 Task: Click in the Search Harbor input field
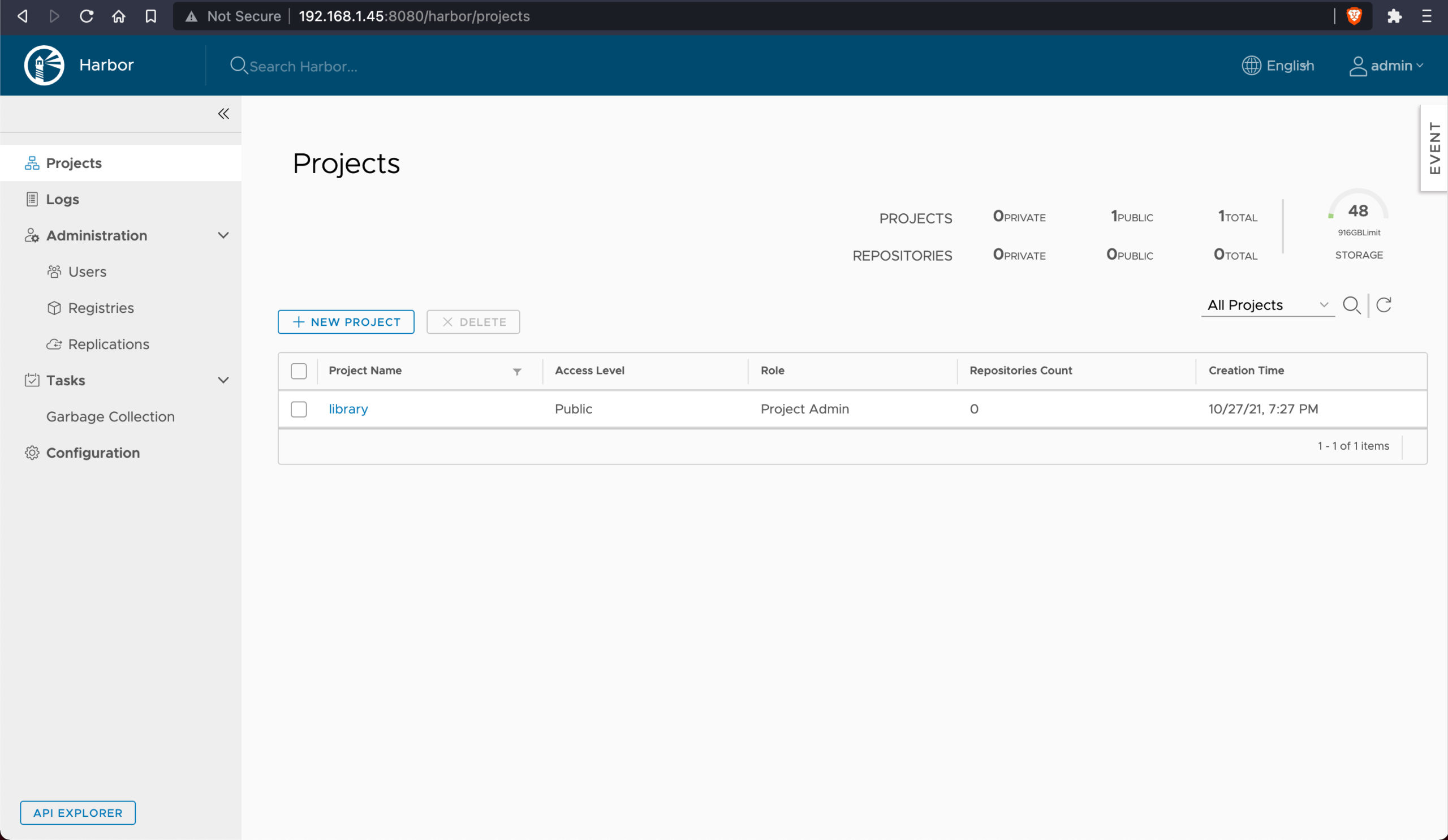click(x=303, y=67)
